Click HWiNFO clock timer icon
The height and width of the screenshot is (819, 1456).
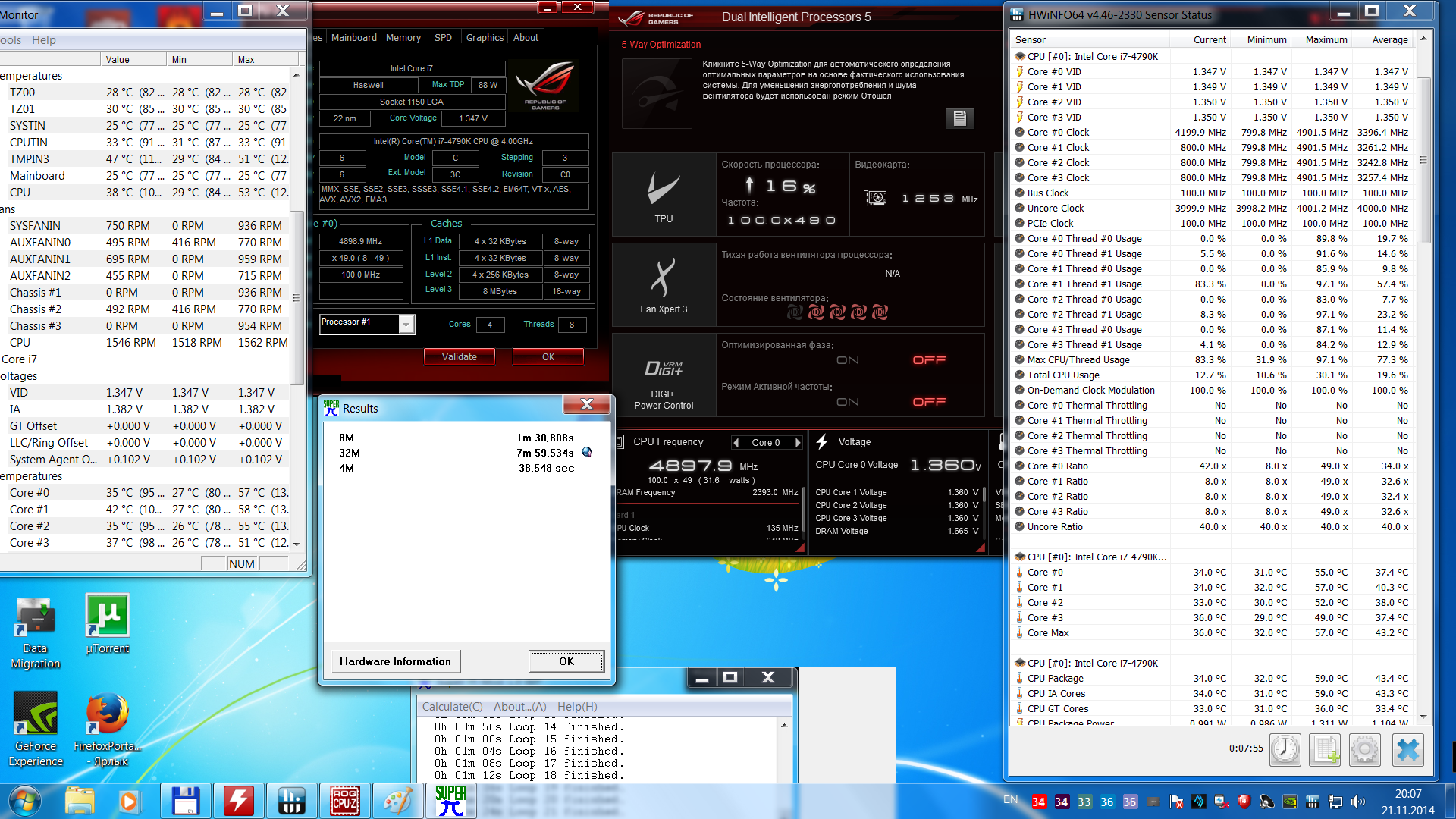(1285, 750)
